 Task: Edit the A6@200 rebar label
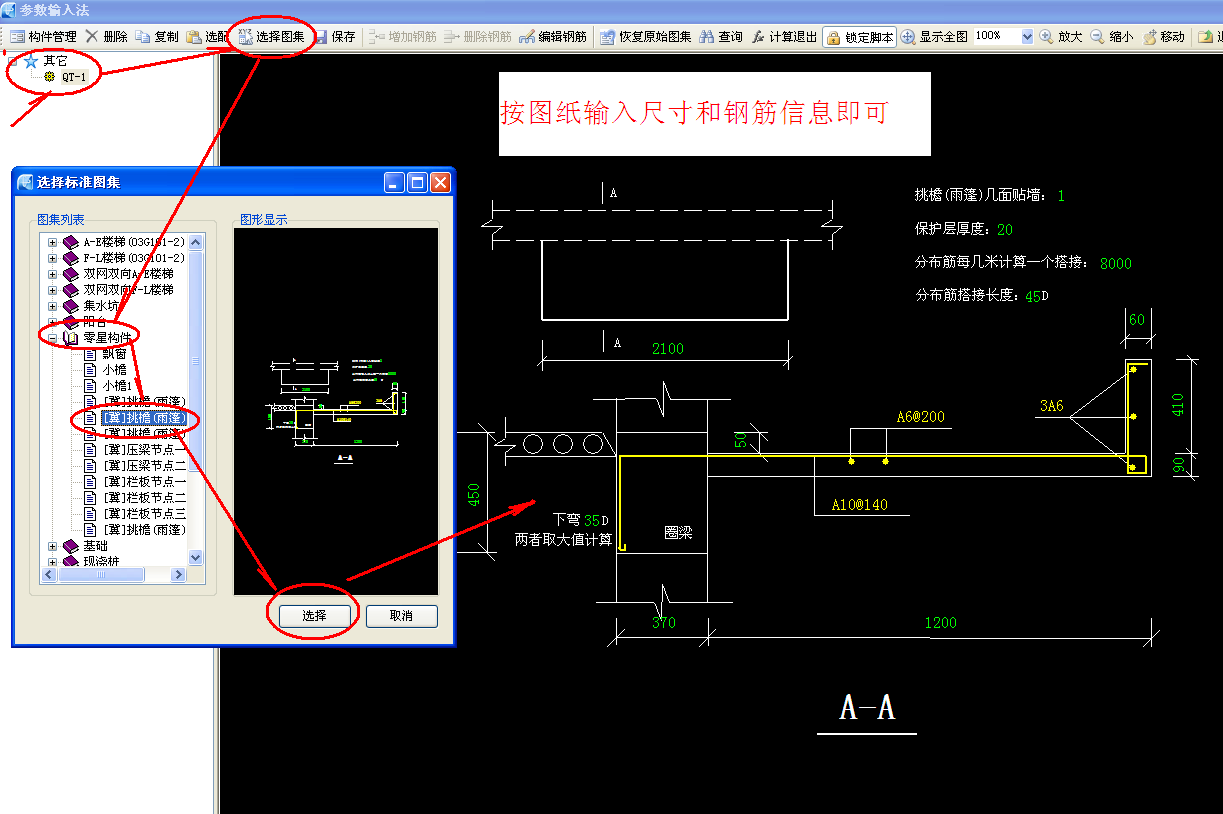[920, 417]
